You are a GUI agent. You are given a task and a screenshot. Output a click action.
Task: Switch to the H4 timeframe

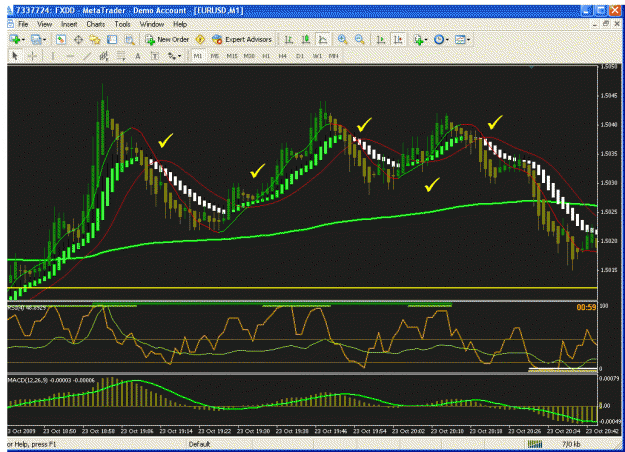[x=283, y=56]
